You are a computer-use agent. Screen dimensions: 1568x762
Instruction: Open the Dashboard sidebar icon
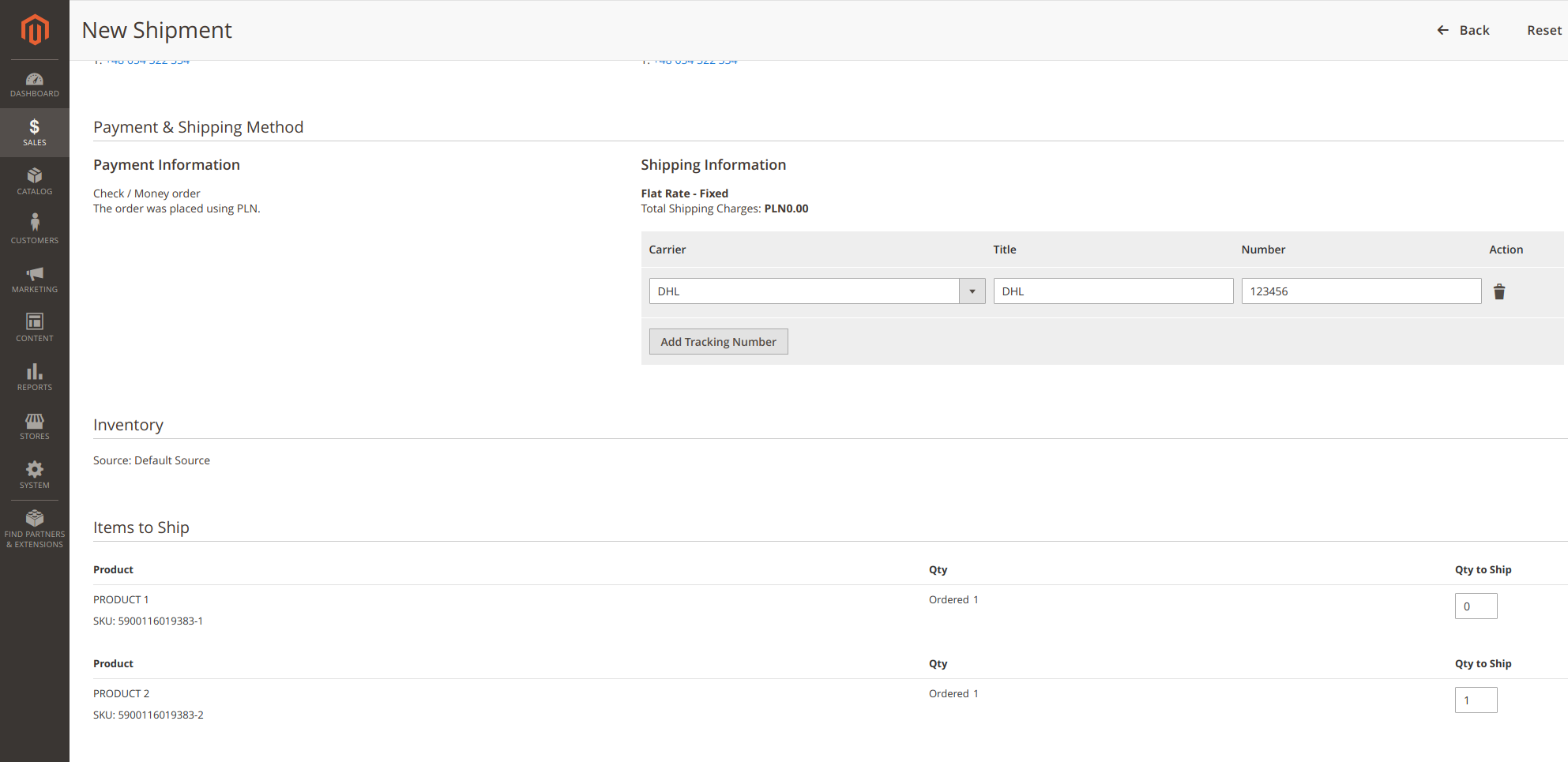coord(34,84)
